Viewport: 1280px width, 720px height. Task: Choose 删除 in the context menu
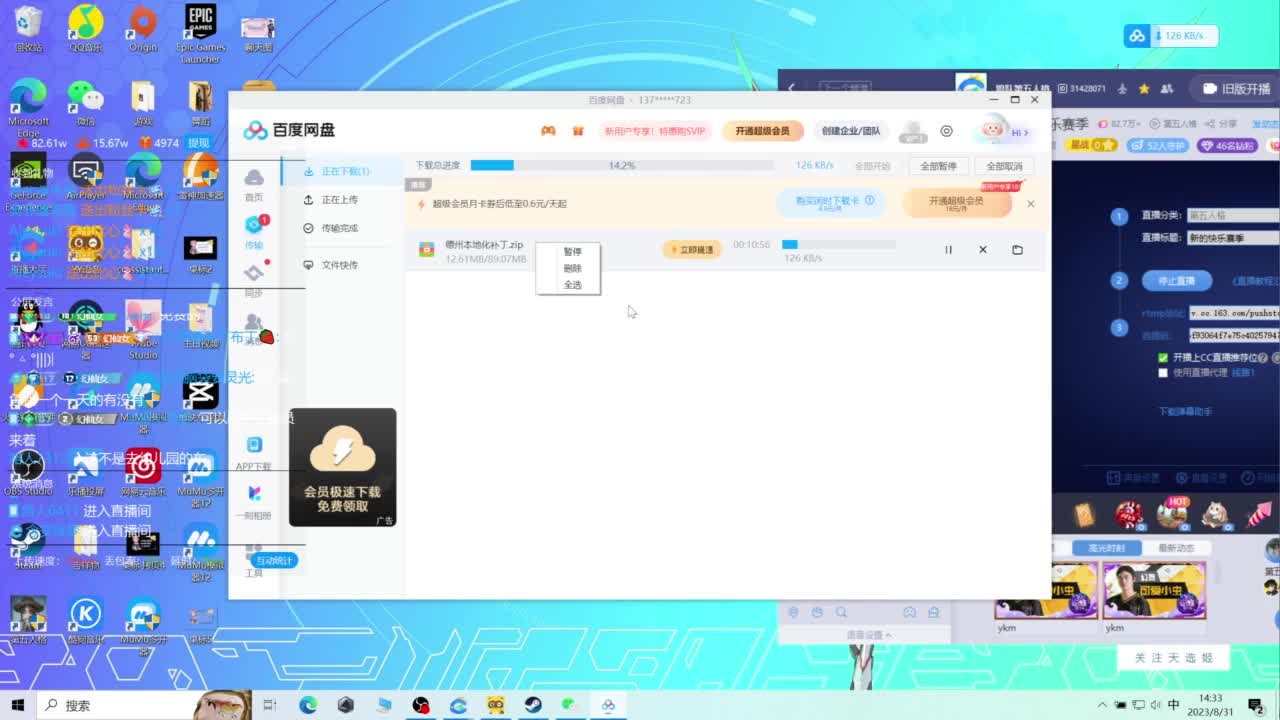(572, 268)
